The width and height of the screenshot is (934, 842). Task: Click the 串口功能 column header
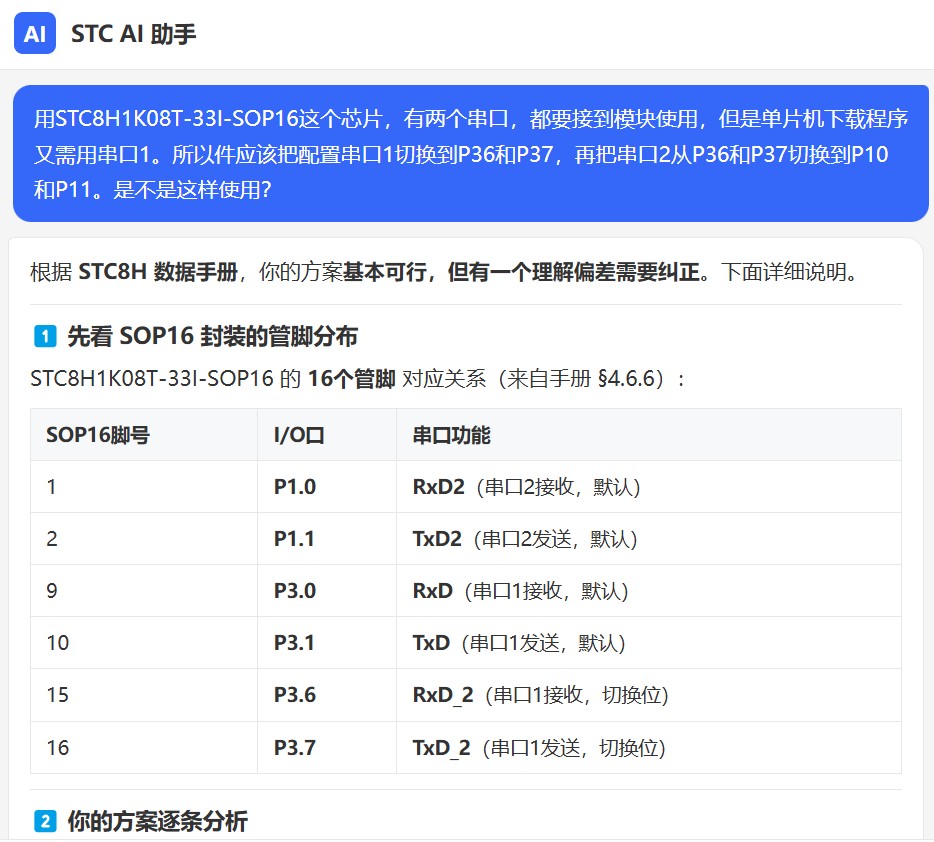click(649, 435)
